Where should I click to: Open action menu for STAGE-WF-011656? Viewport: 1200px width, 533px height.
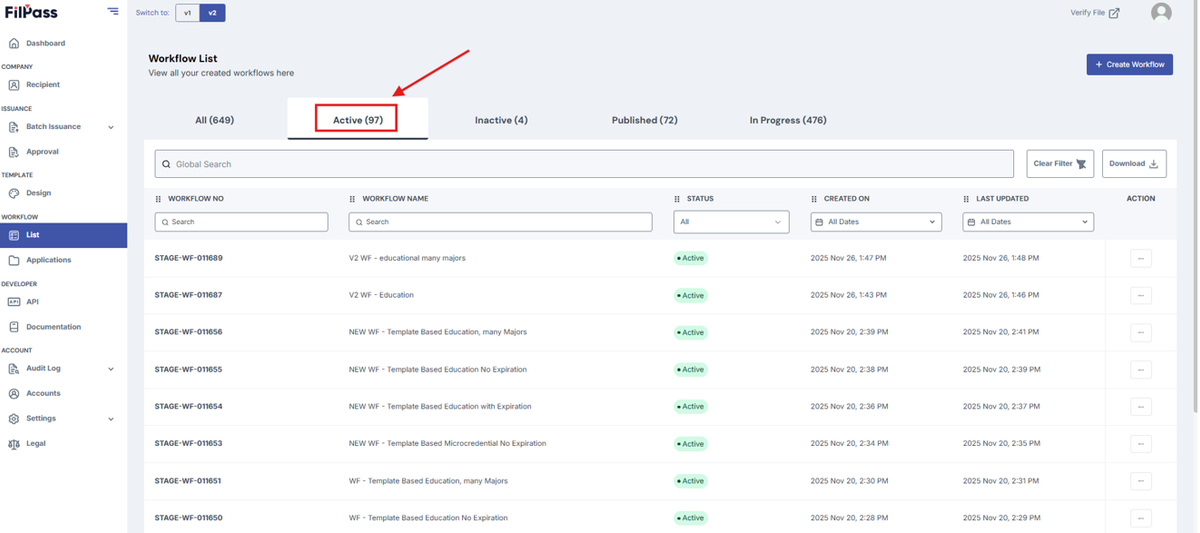(x=1141, y=332)
